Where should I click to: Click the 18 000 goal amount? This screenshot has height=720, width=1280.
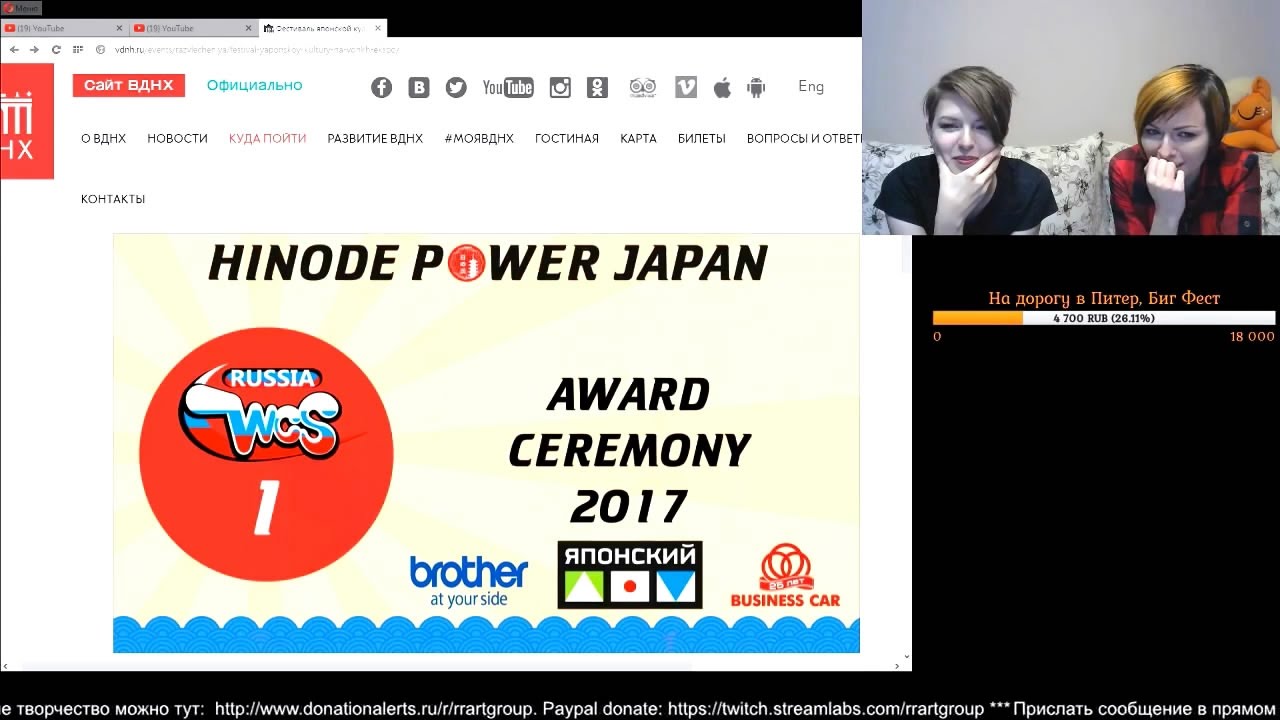[1252, 337]
